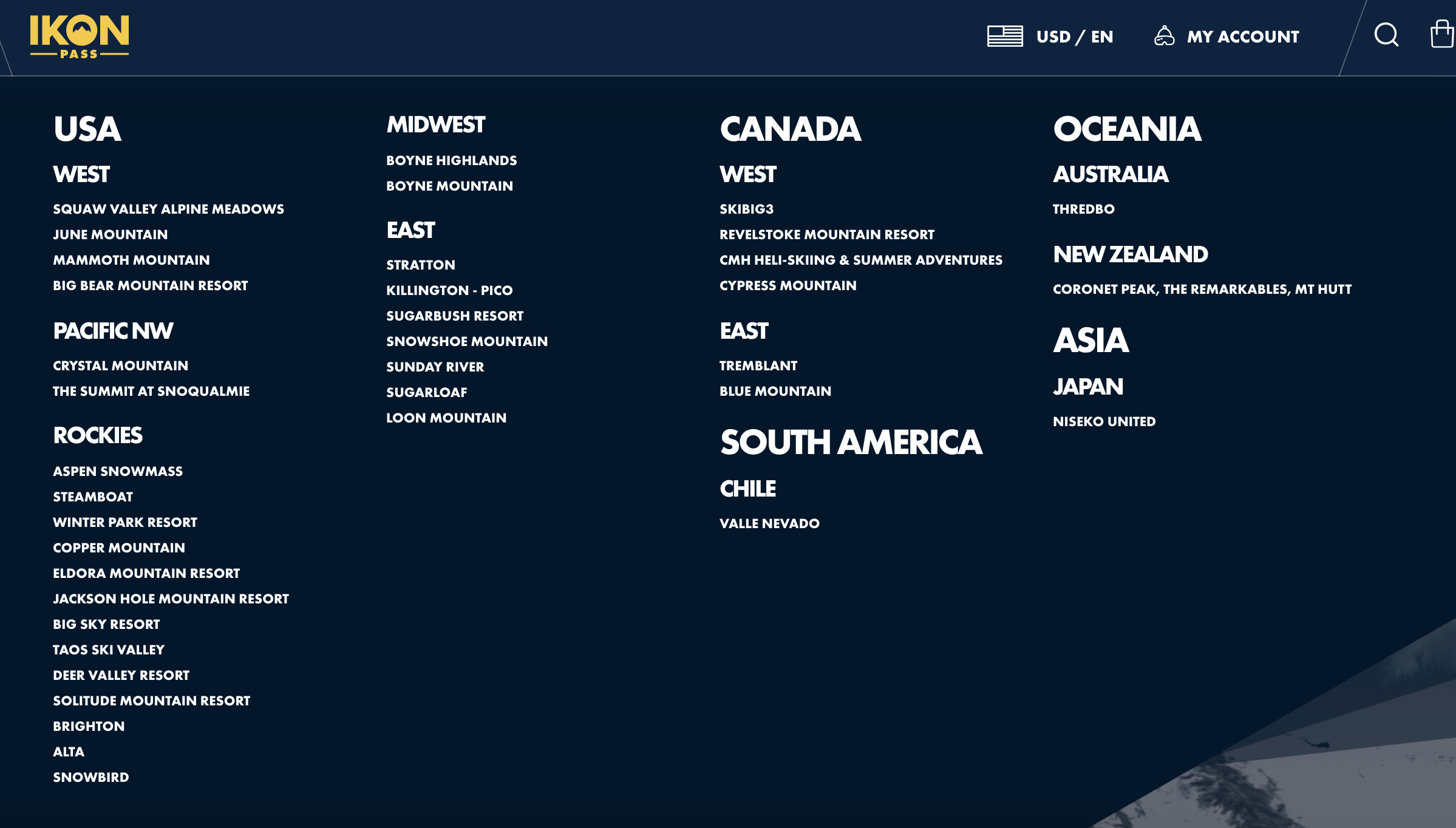
Task: Select Coronet Peak, The Remarkables, Mt Hutt
Action: pos(1202,290)
